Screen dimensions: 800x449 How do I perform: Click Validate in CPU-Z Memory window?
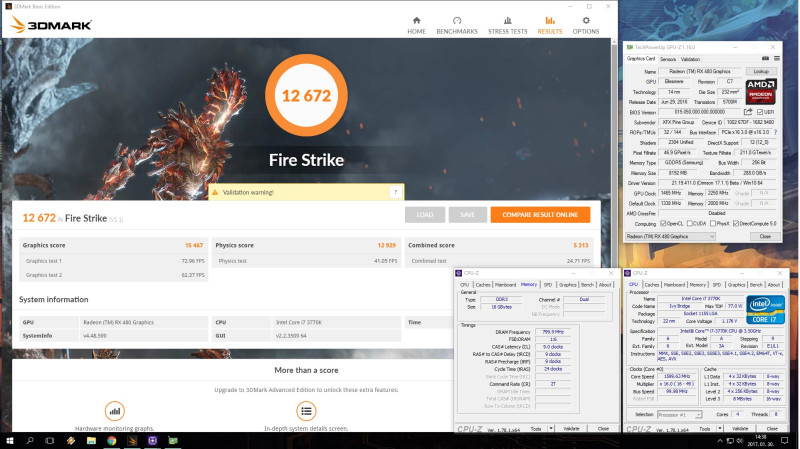click(x=571, y=429)
